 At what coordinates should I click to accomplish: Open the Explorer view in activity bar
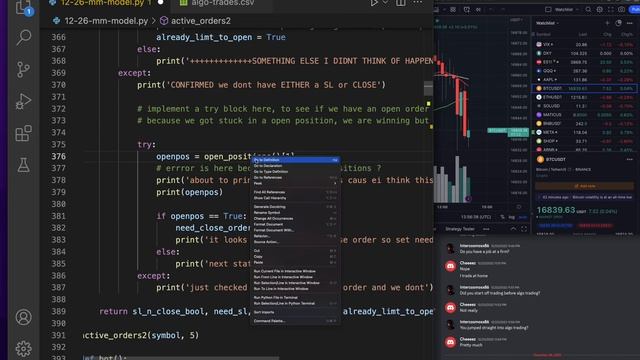(23, 7)
